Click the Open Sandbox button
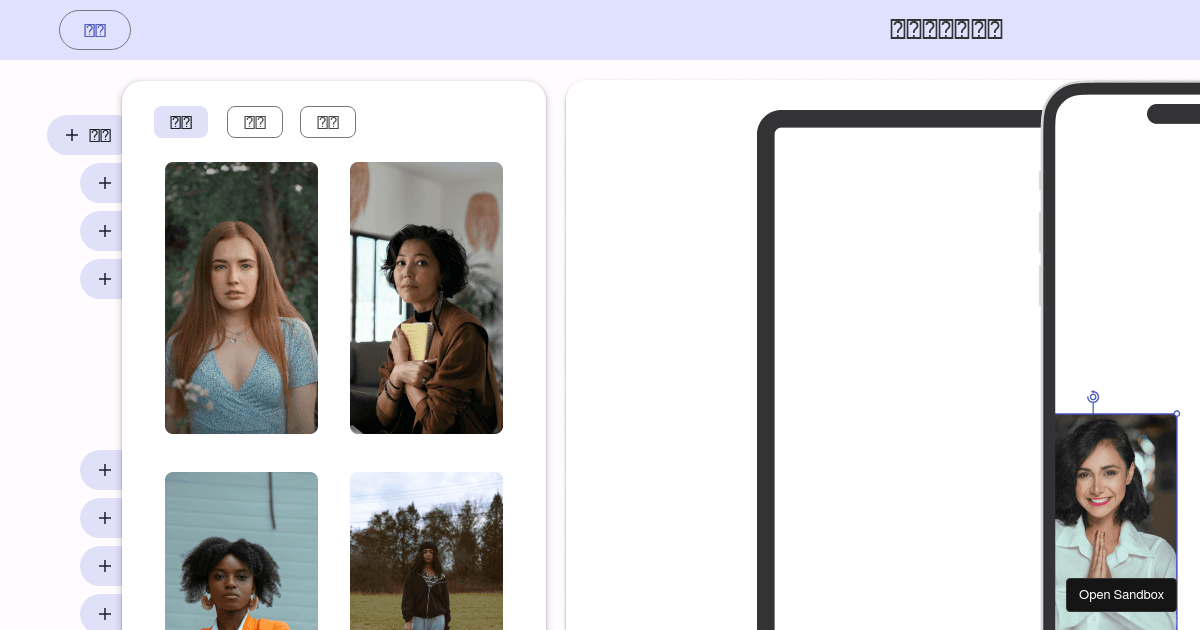The height and width of the screenshot is (630, 1200). (1121, 595)
